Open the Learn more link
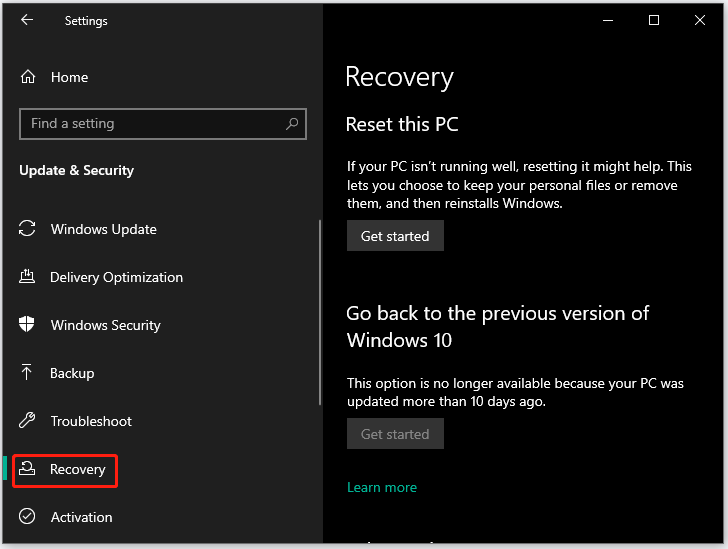This screenshot has height=549, width=728. pyautogui.click(x=382, y=488)
